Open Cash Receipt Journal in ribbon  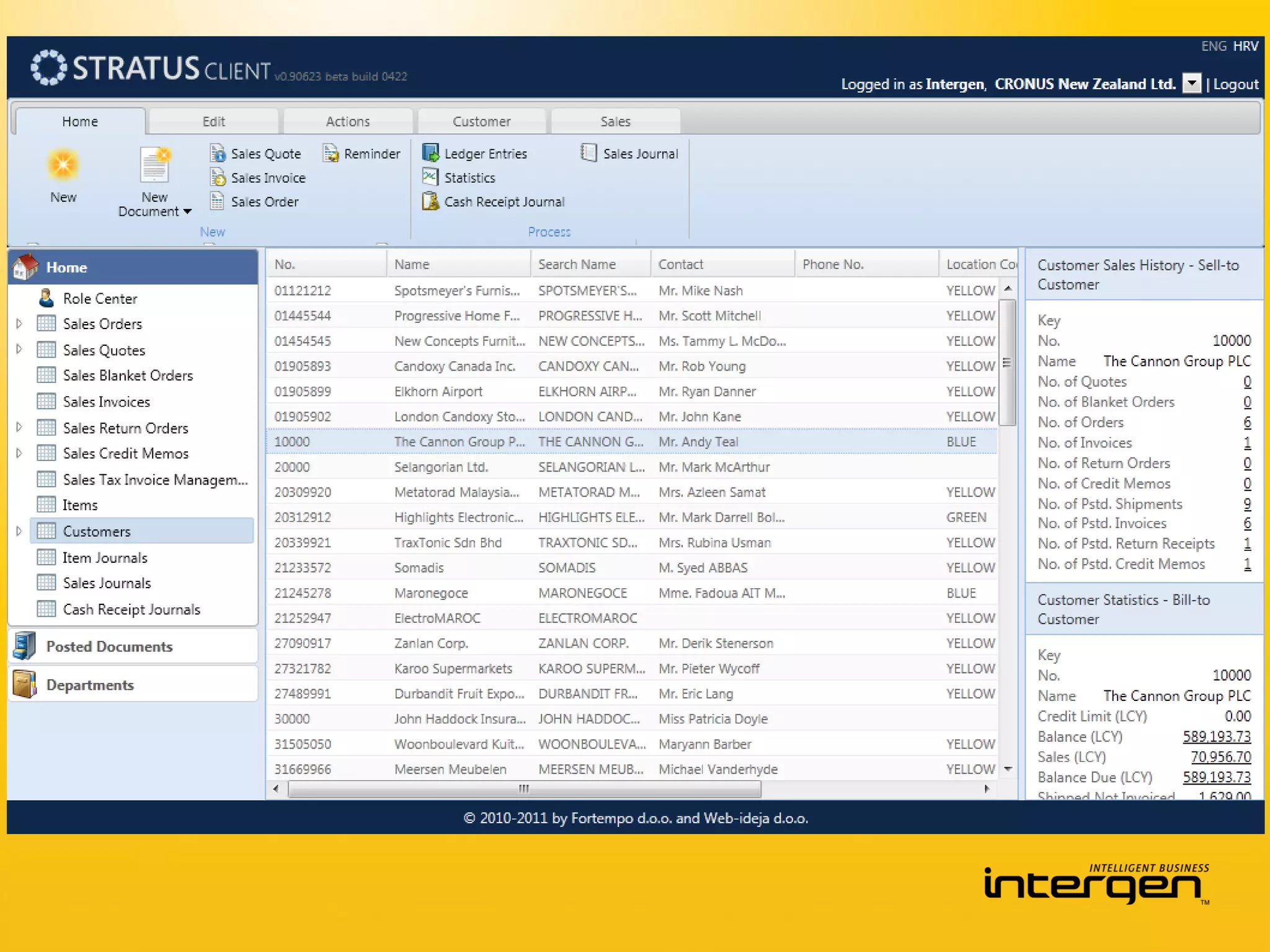pyautogui.click(x=494, y=202)
